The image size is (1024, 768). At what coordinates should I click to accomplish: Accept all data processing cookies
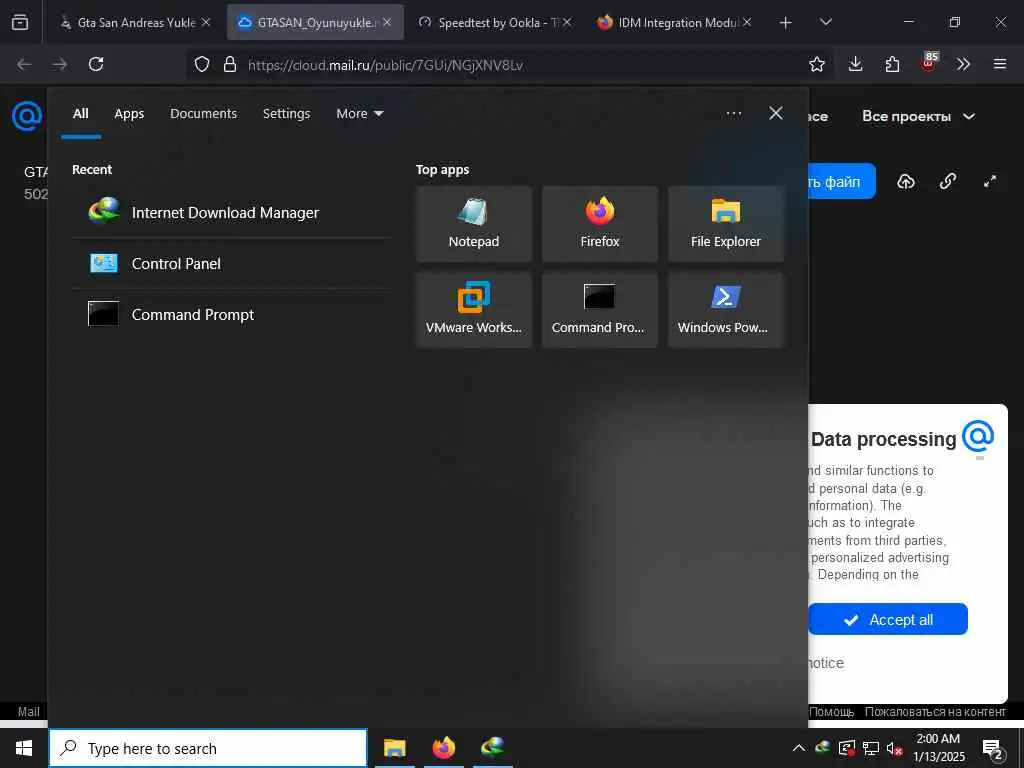click(x=888, y=619)
